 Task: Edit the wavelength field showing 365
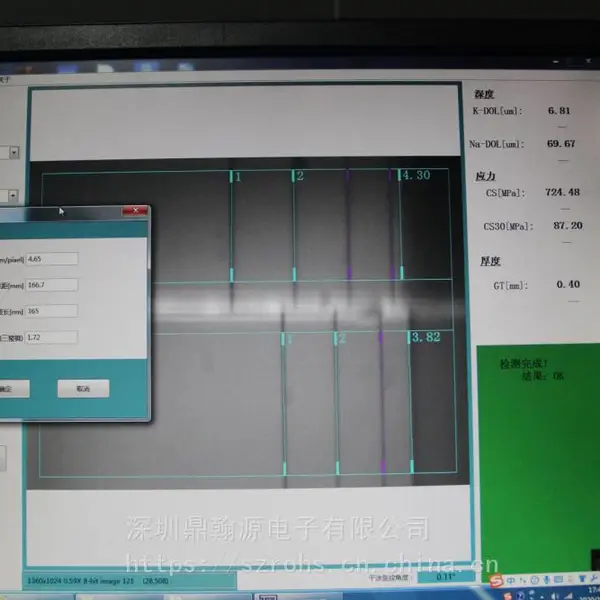pos(52,311)
